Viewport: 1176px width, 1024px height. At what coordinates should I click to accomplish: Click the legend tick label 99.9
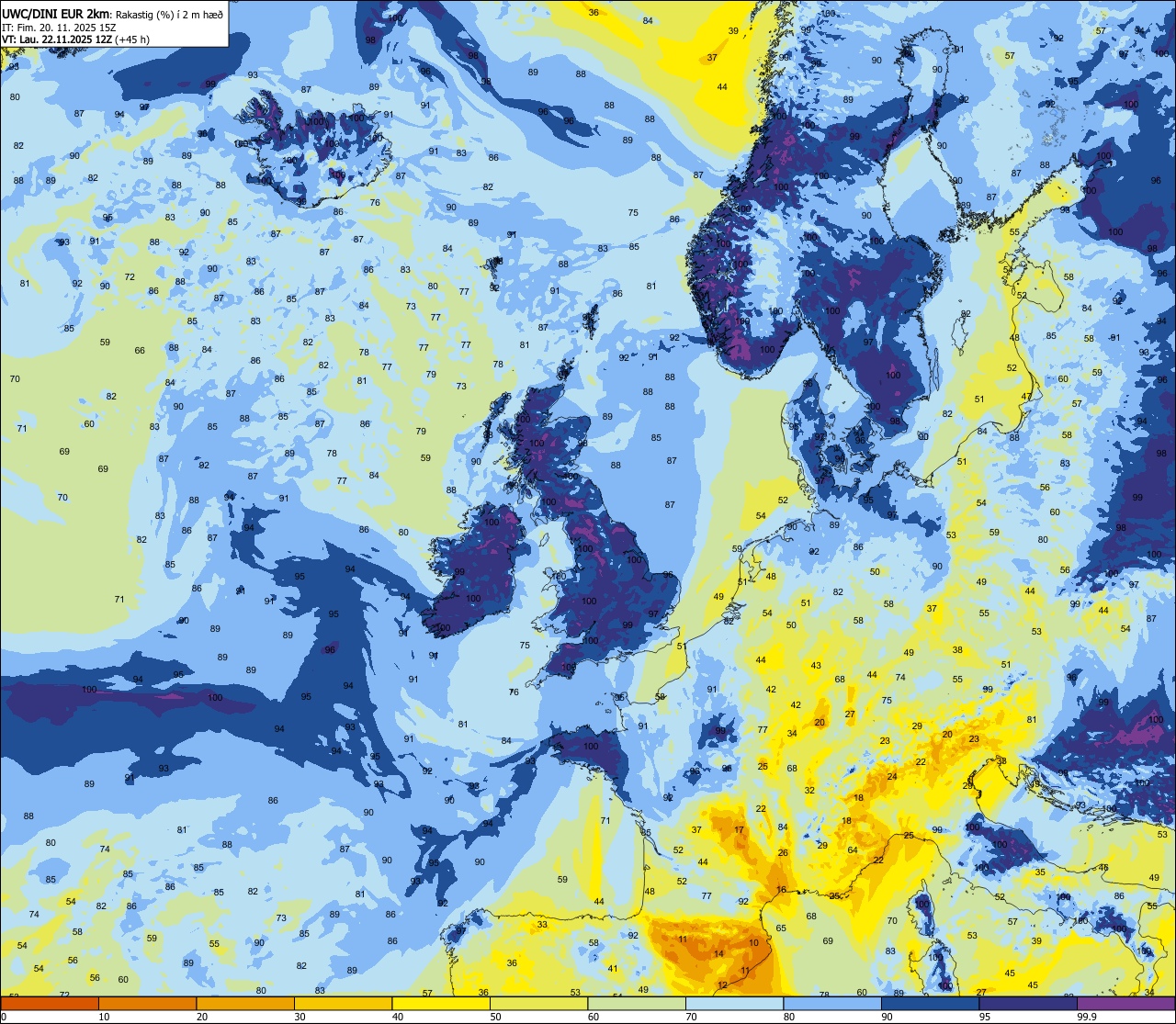tap(1087, 1017)
